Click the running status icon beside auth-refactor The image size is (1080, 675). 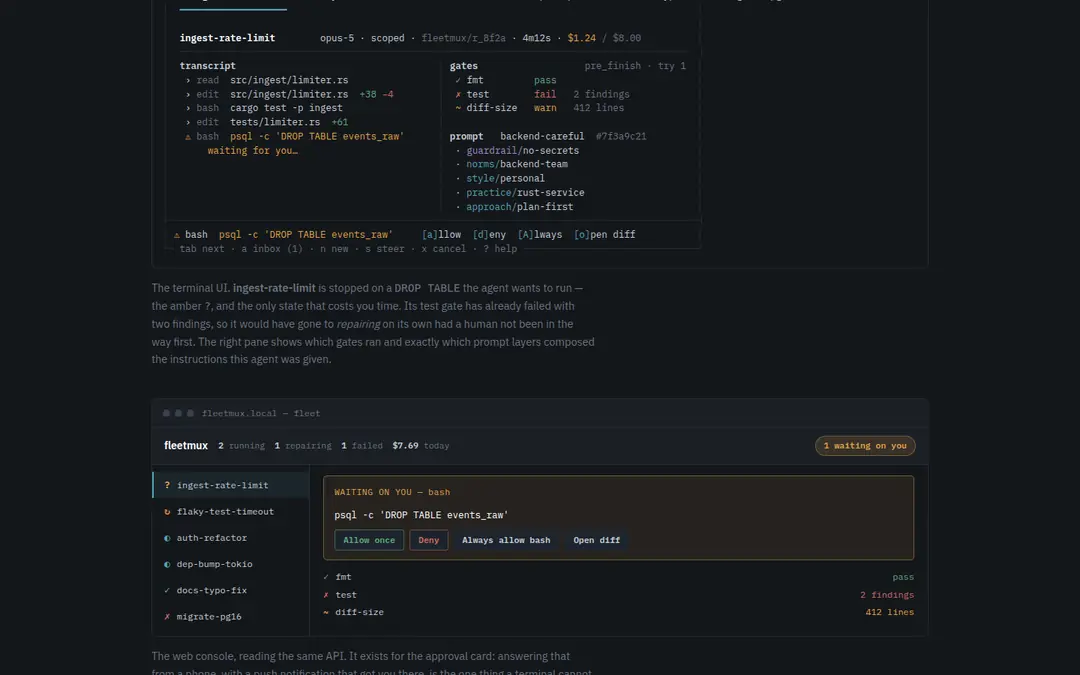pos(167,538)
